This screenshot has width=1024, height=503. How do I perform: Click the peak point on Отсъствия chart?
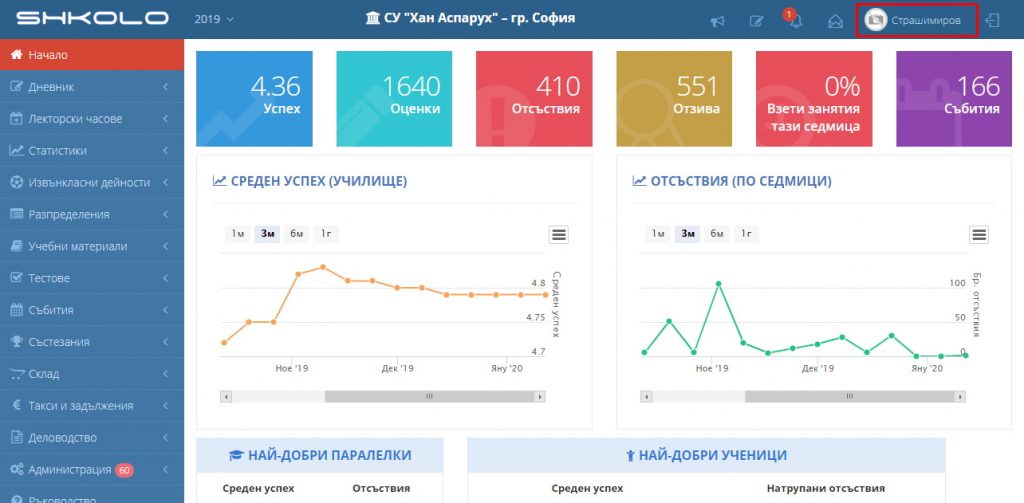[718, 284]
